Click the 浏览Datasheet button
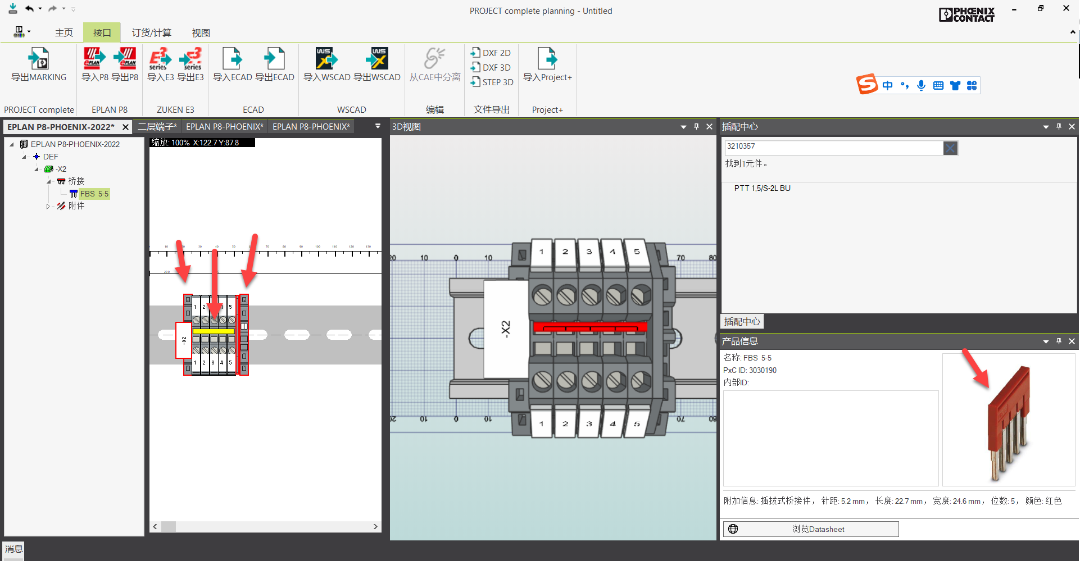The image size is (1080, 561). (x=810, y=529)
